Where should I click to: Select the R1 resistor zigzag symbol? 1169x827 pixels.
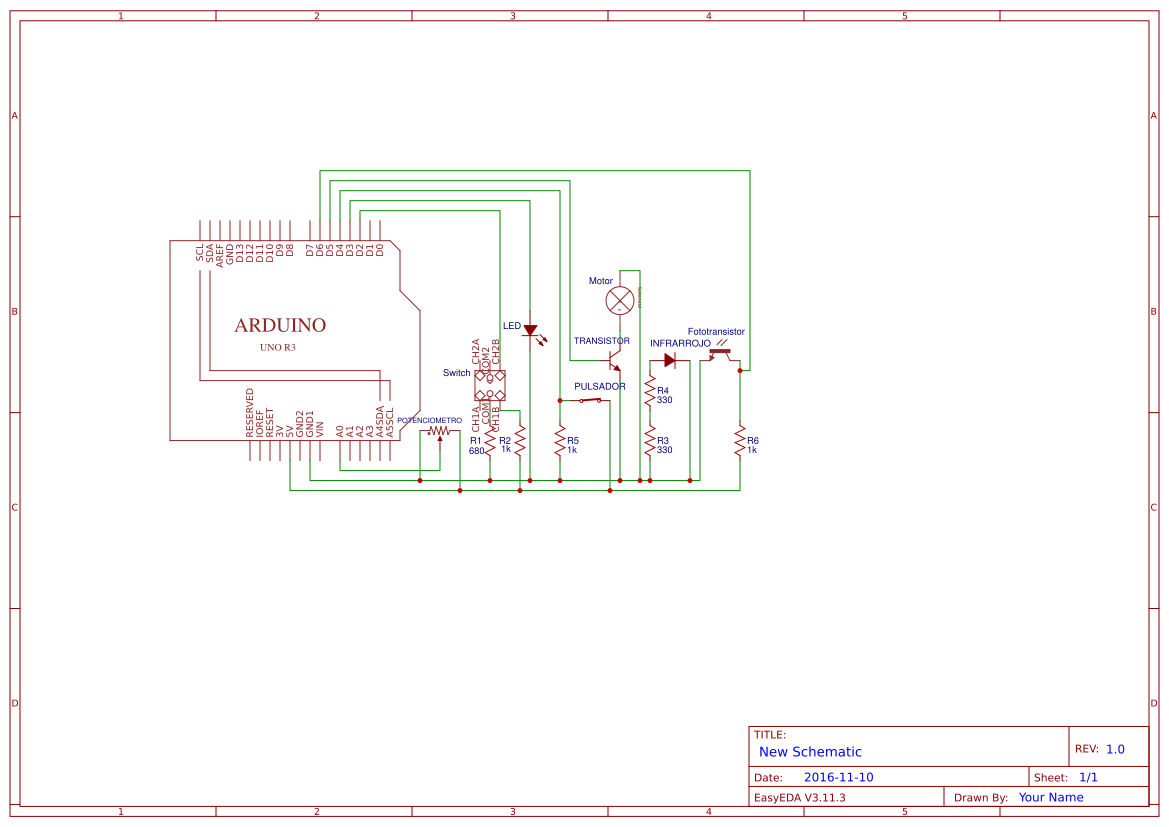click(490, 441)
